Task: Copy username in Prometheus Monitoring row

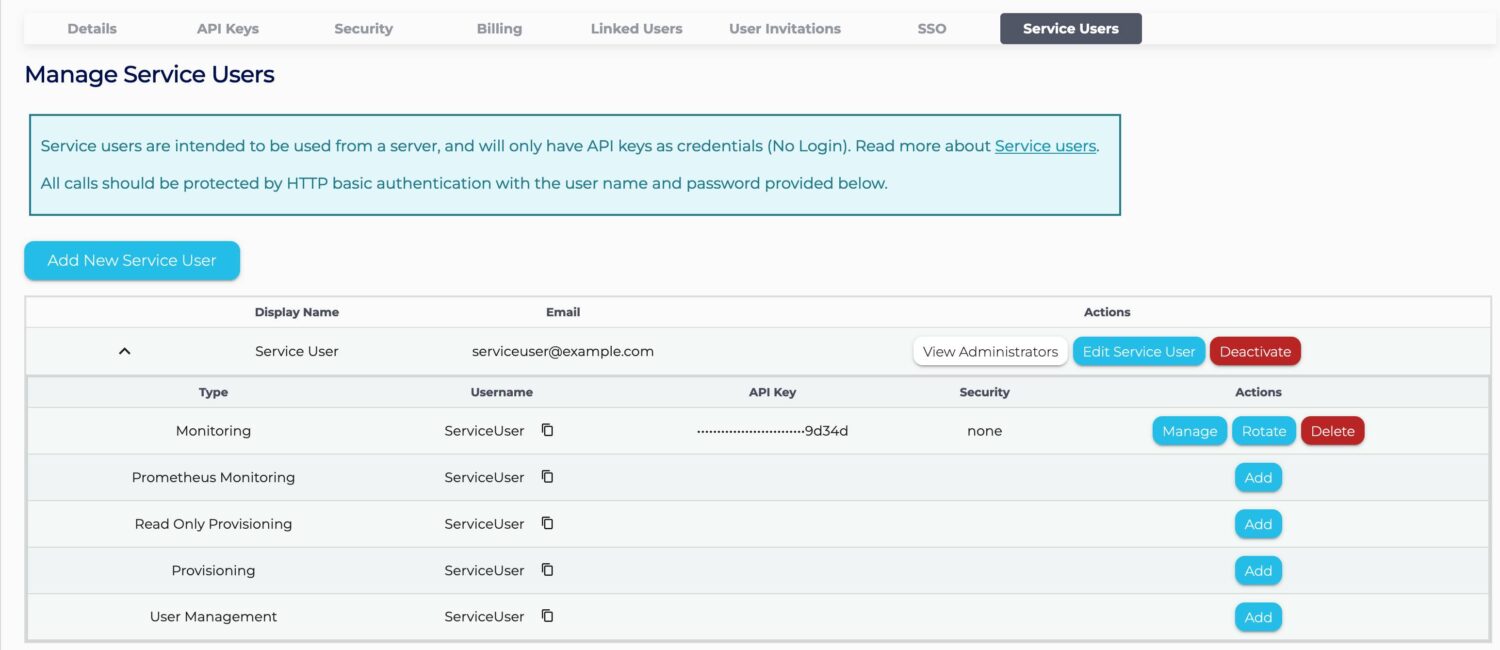Action: pyautogui.click(x=547, y=477)
